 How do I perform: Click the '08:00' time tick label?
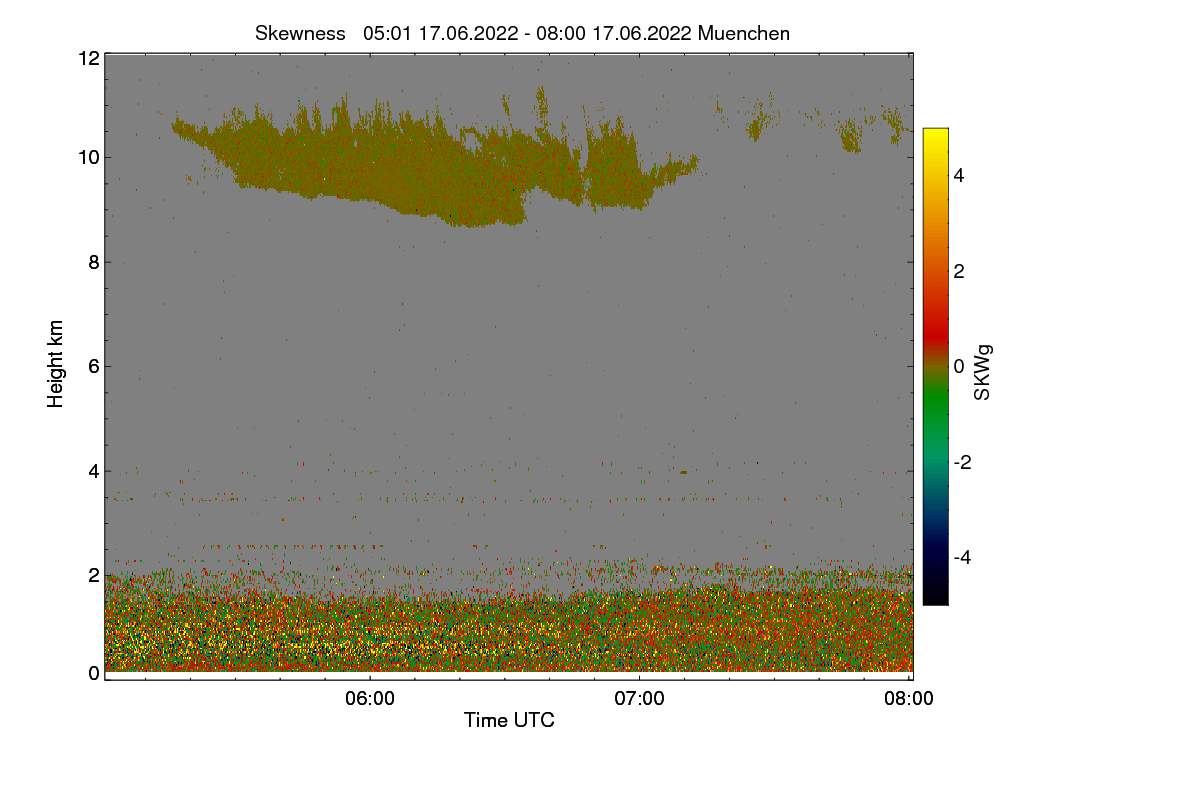click(909, 699)
